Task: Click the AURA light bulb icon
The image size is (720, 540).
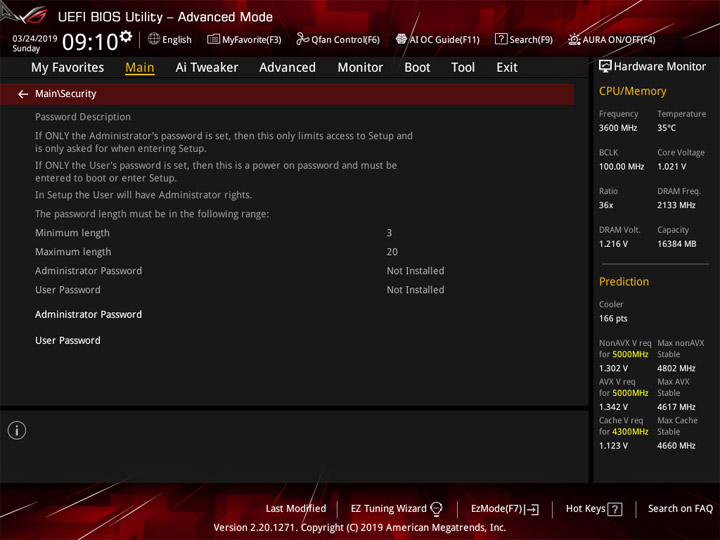Action: coord(574,39)
